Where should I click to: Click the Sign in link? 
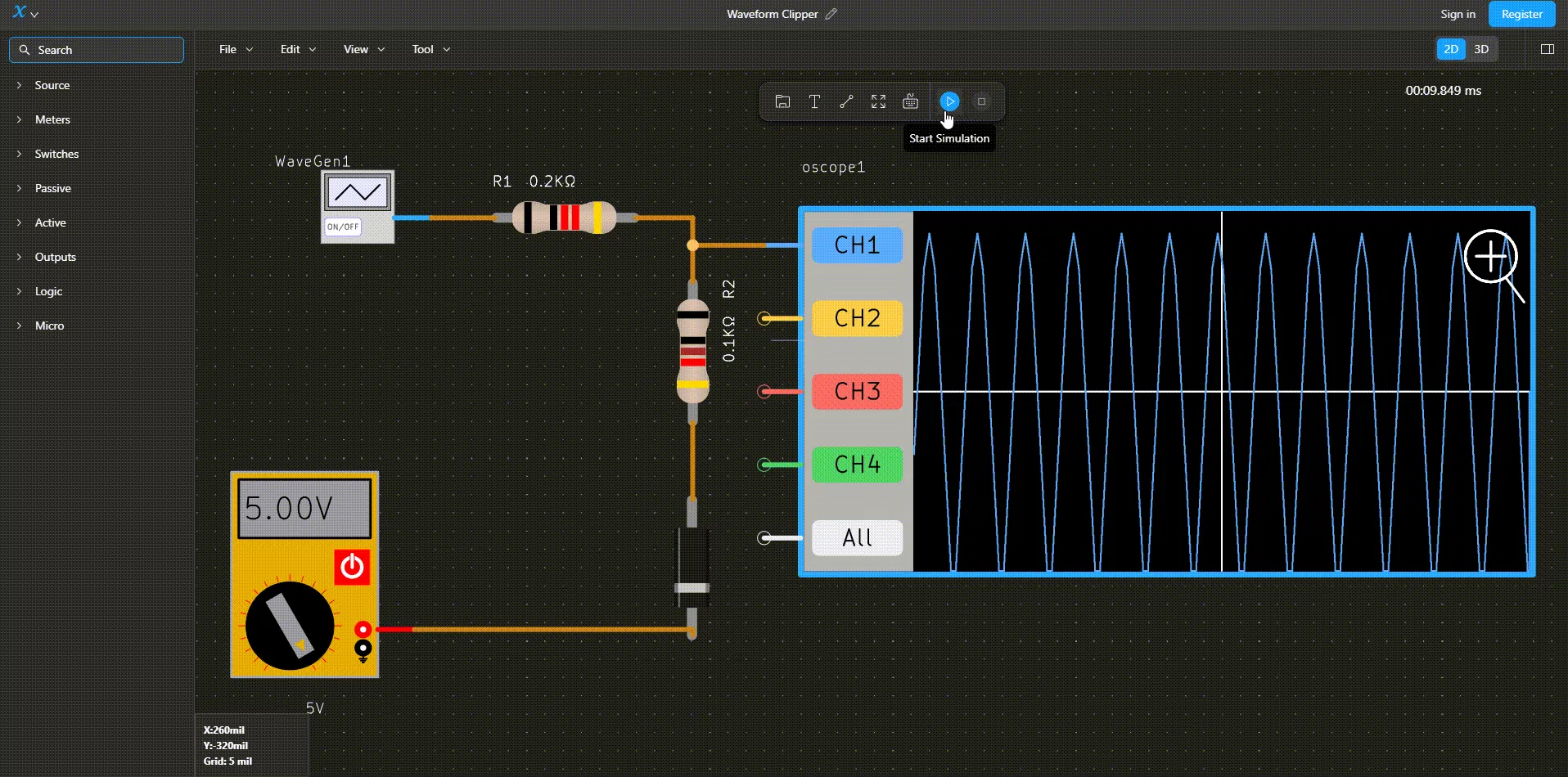tap(1458, 14)
